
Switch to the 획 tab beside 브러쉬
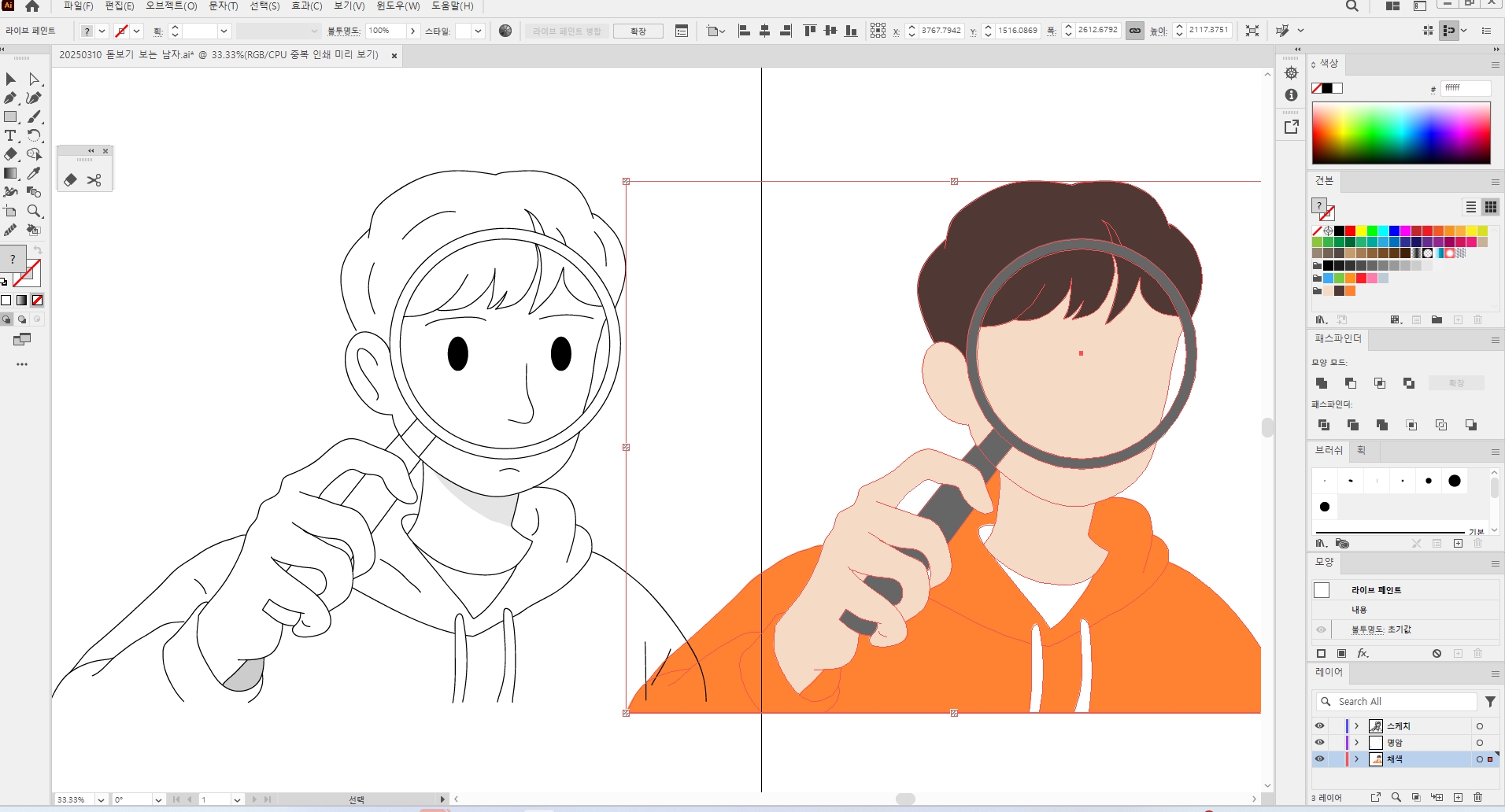pyautogui.click(x=1361, y=450)
